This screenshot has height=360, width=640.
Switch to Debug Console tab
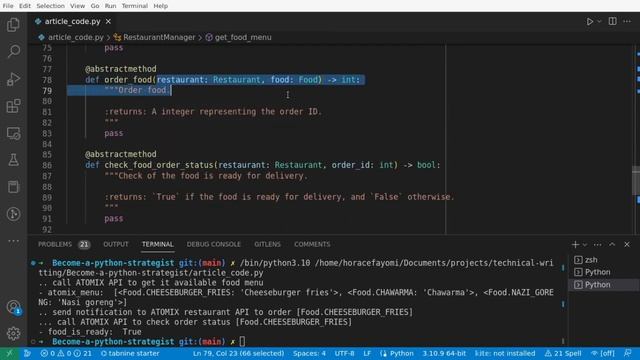(213, 244)
